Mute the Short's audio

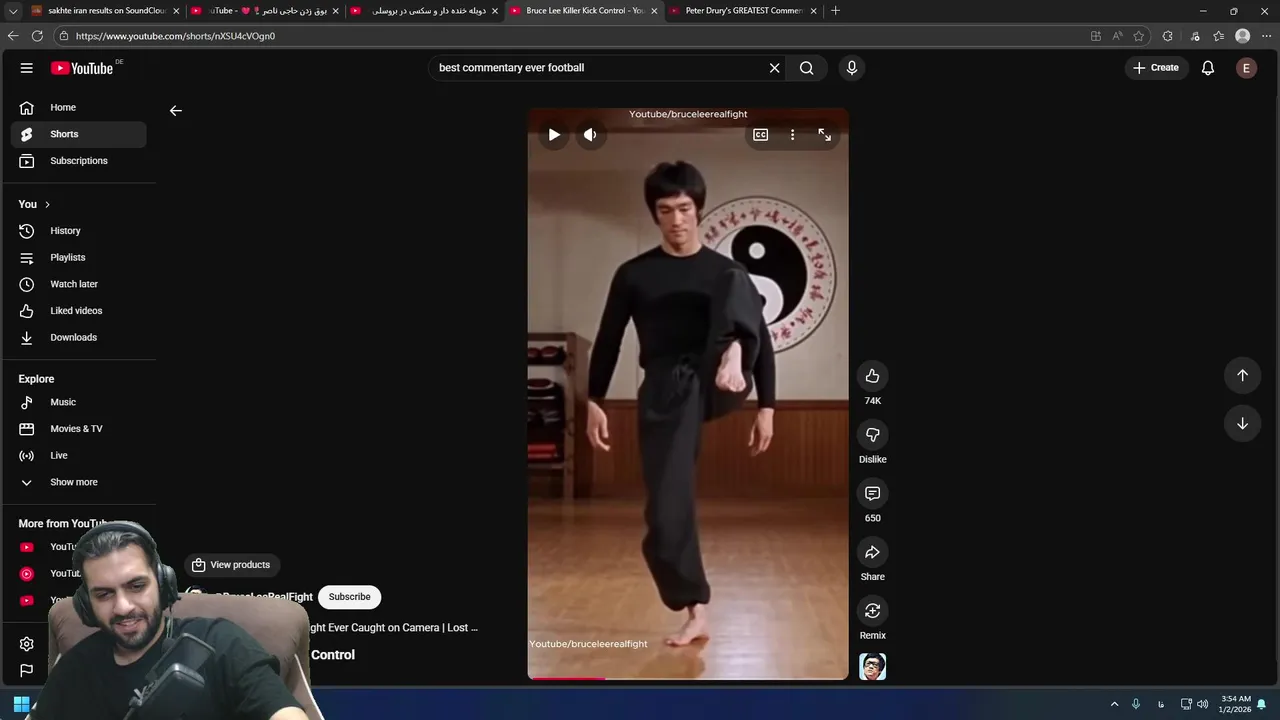tap(590, 135)
